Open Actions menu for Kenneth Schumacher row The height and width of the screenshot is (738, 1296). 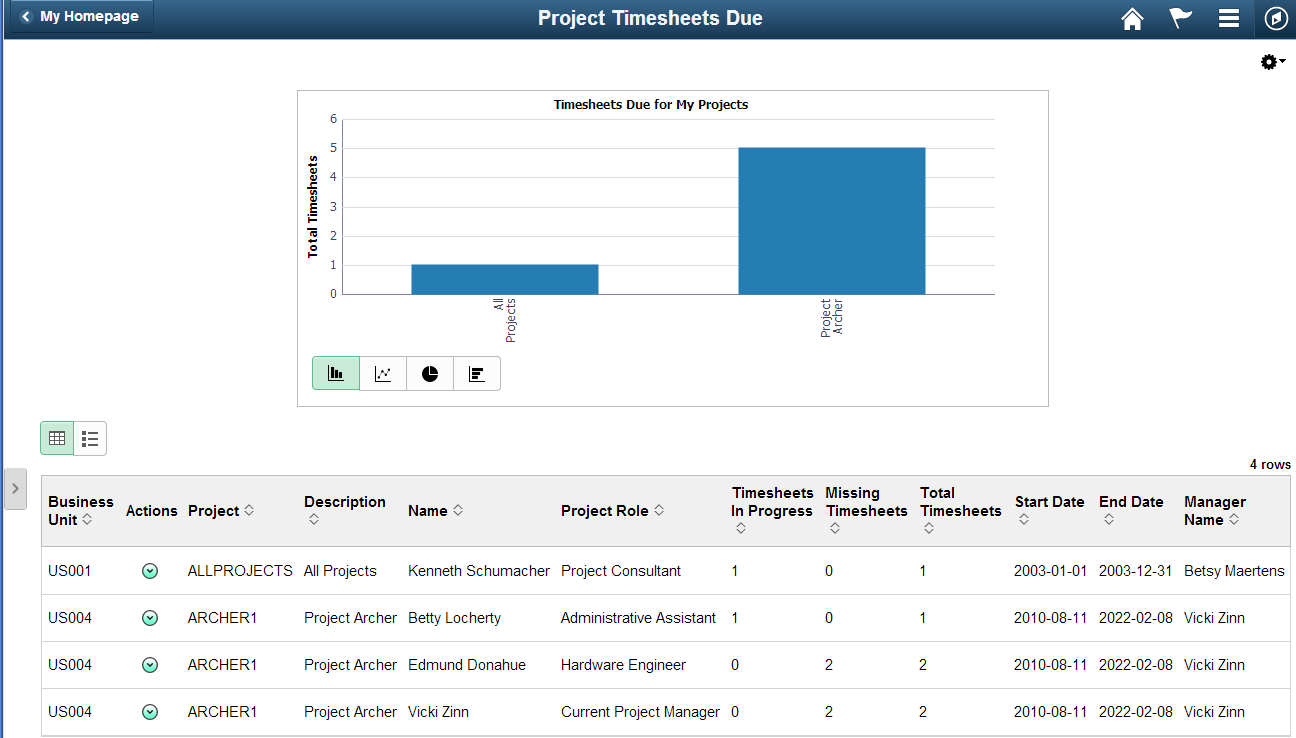click(150, 571)
